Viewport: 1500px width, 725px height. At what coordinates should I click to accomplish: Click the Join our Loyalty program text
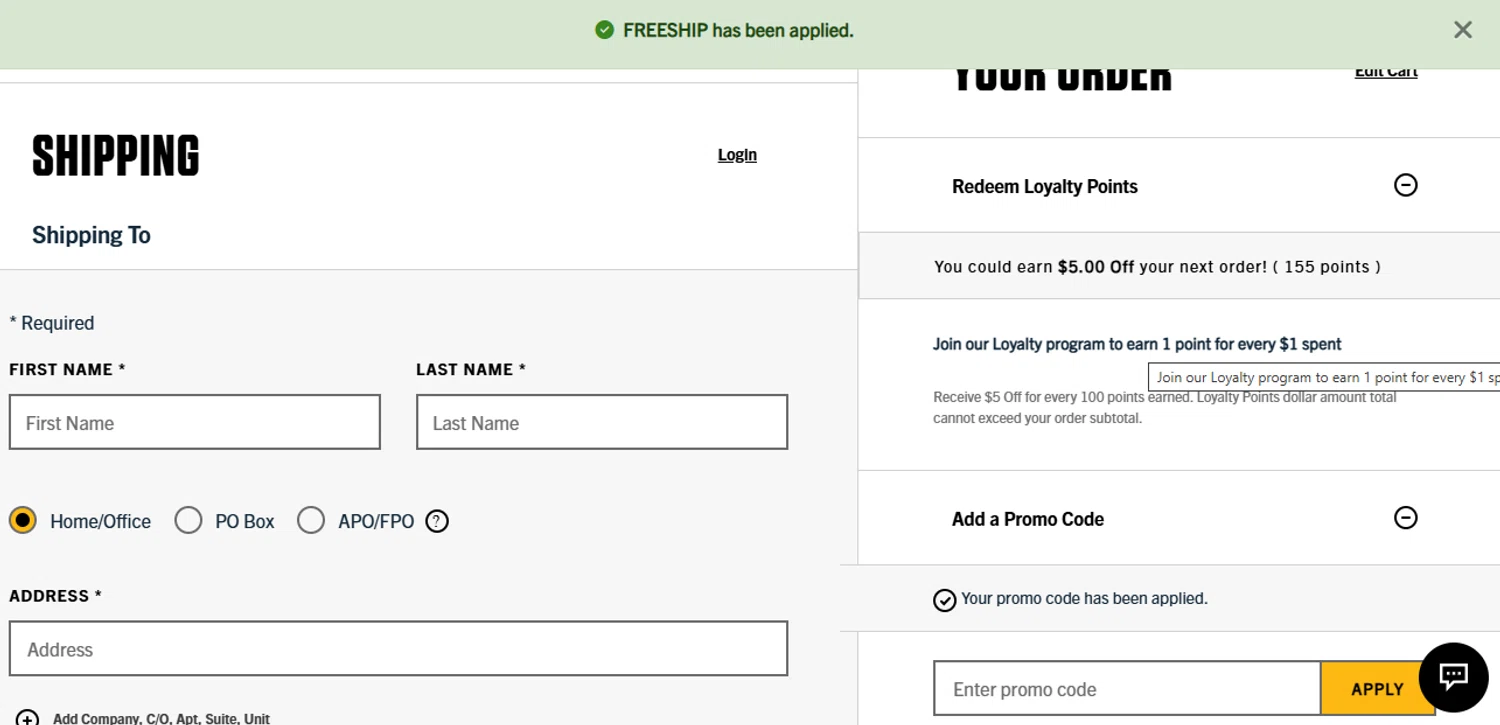pyautogui.click(x=1137, y=344)
